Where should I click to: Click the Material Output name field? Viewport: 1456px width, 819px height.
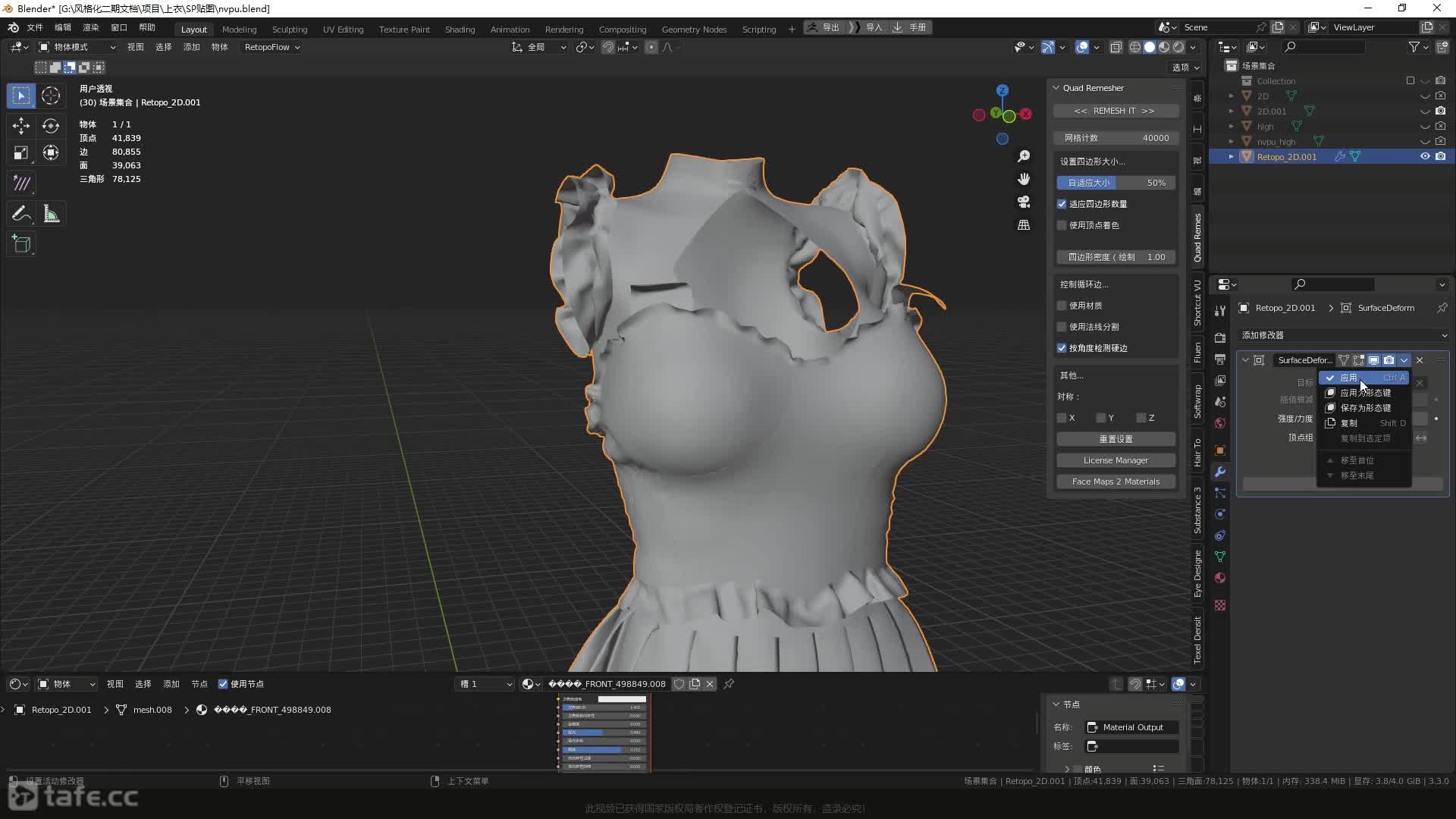coord(1132,727)
